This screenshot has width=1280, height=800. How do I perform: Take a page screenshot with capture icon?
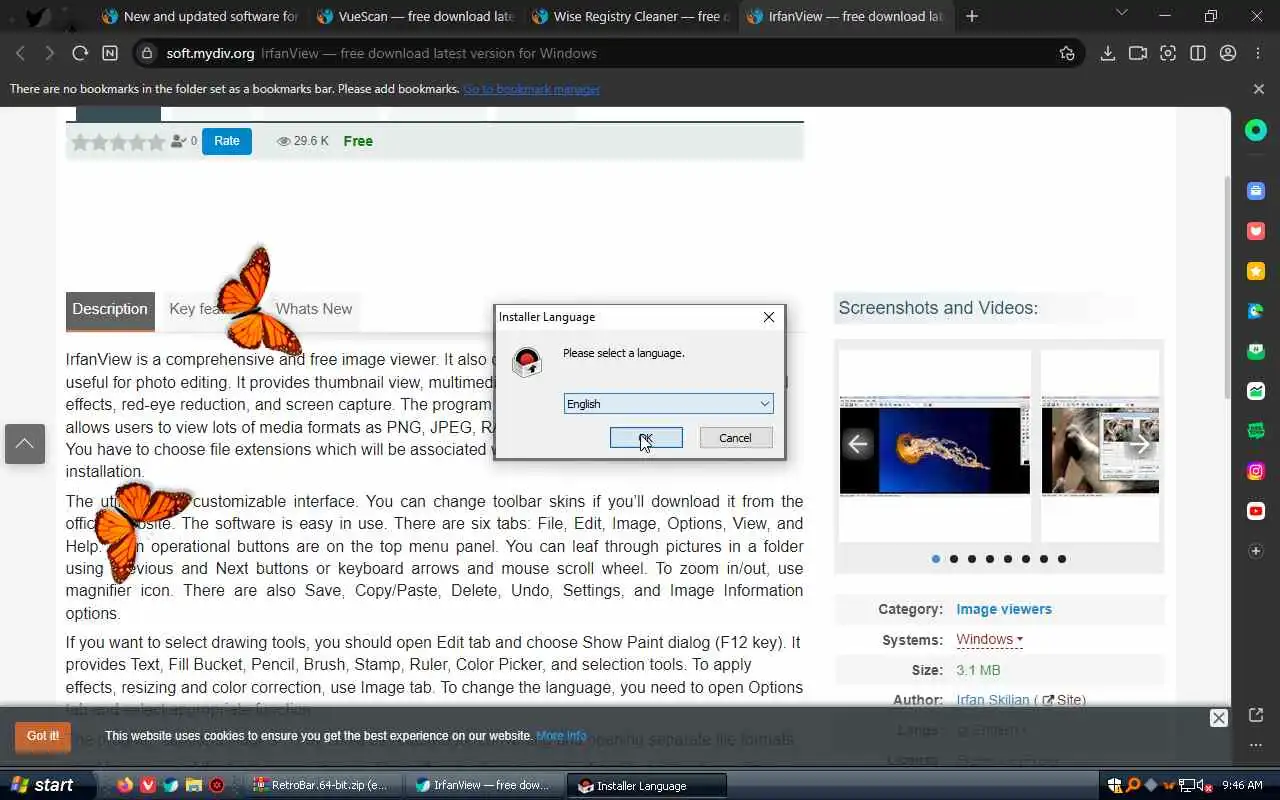(x=1168, y=53)
